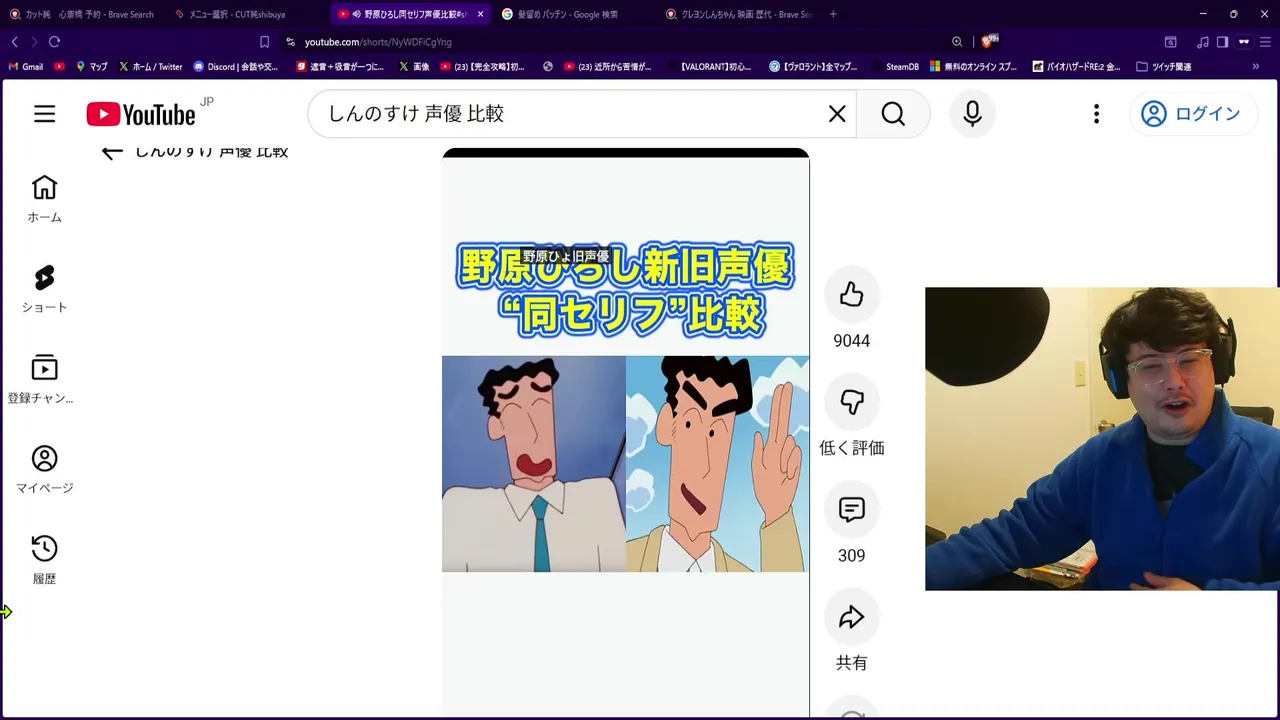Image resolution: width=1280 pixels, height=720 pixels.
Task: Start voice search with the microphone
Action: tap(972, 114)
